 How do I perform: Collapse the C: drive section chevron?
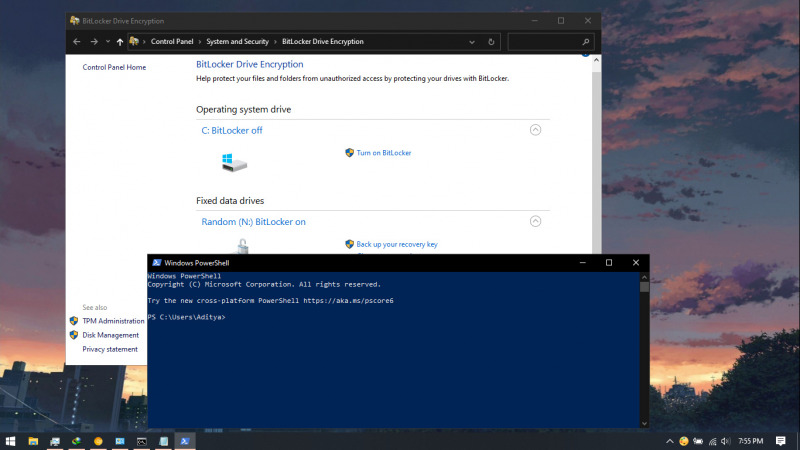tap(535, 130)
